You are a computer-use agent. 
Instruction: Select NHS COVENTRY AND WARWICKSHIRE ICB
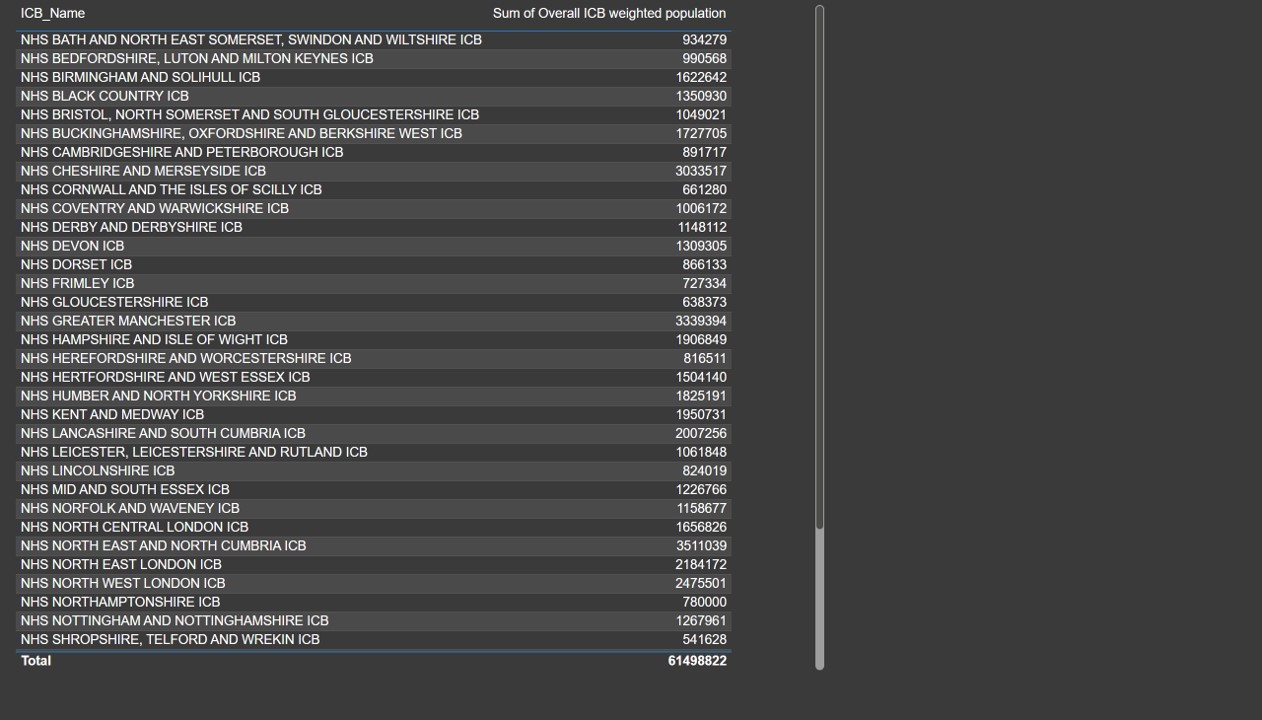(x=155, y=208)
